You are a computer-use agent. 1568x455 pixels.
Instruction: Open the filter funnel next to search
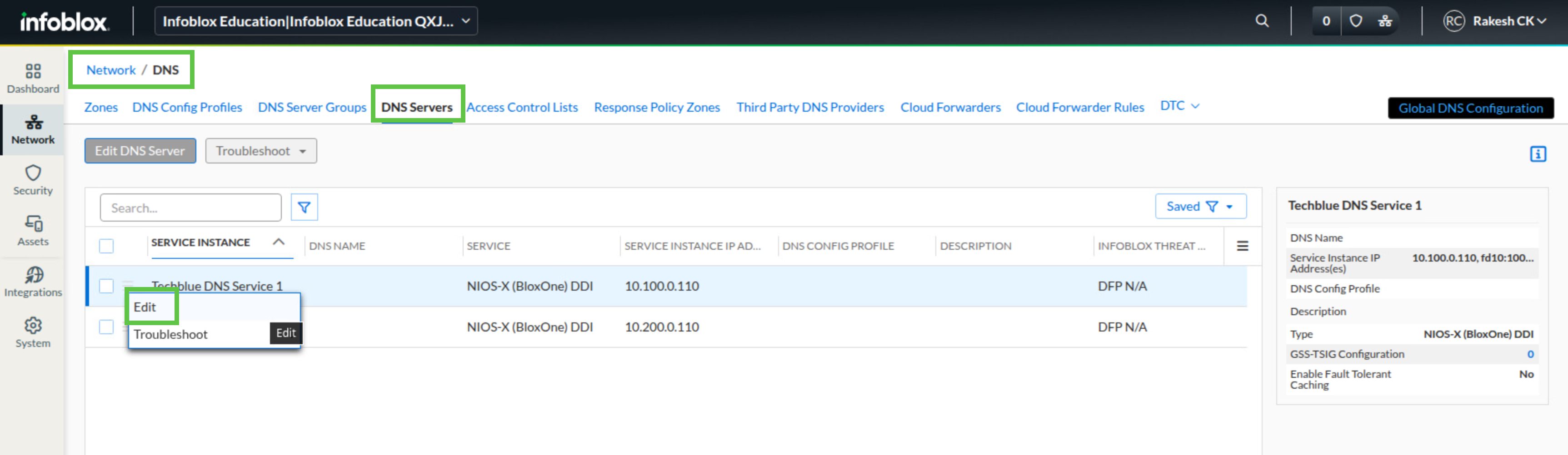[305, 208]
